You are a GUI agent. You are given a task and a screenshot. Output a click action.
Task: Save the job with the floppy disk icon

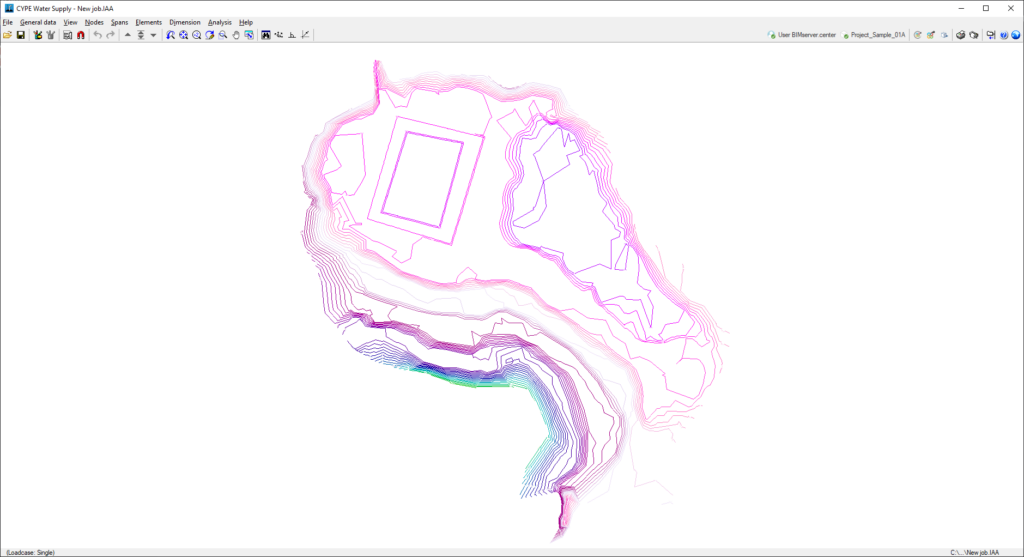(x=21, y=35)
